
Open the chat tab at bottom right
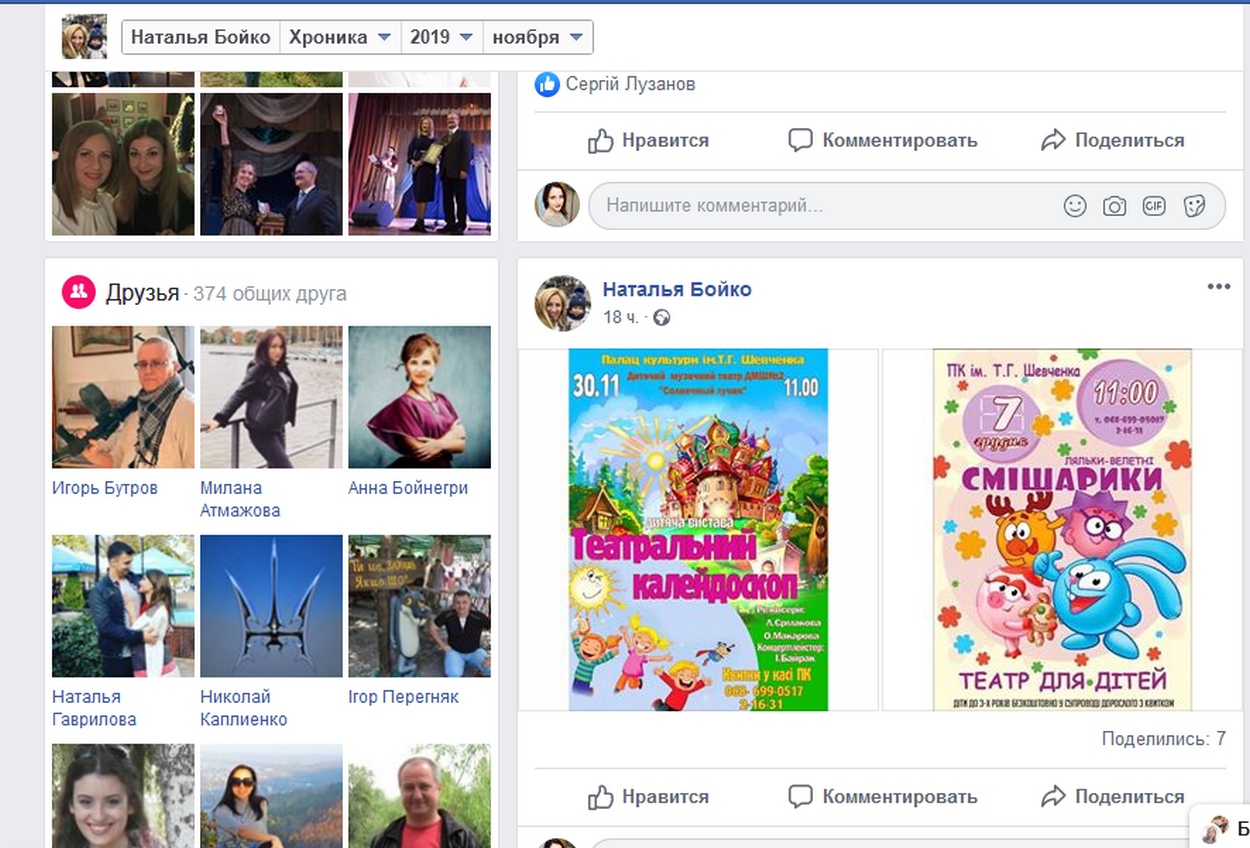tap(1220, 828)
